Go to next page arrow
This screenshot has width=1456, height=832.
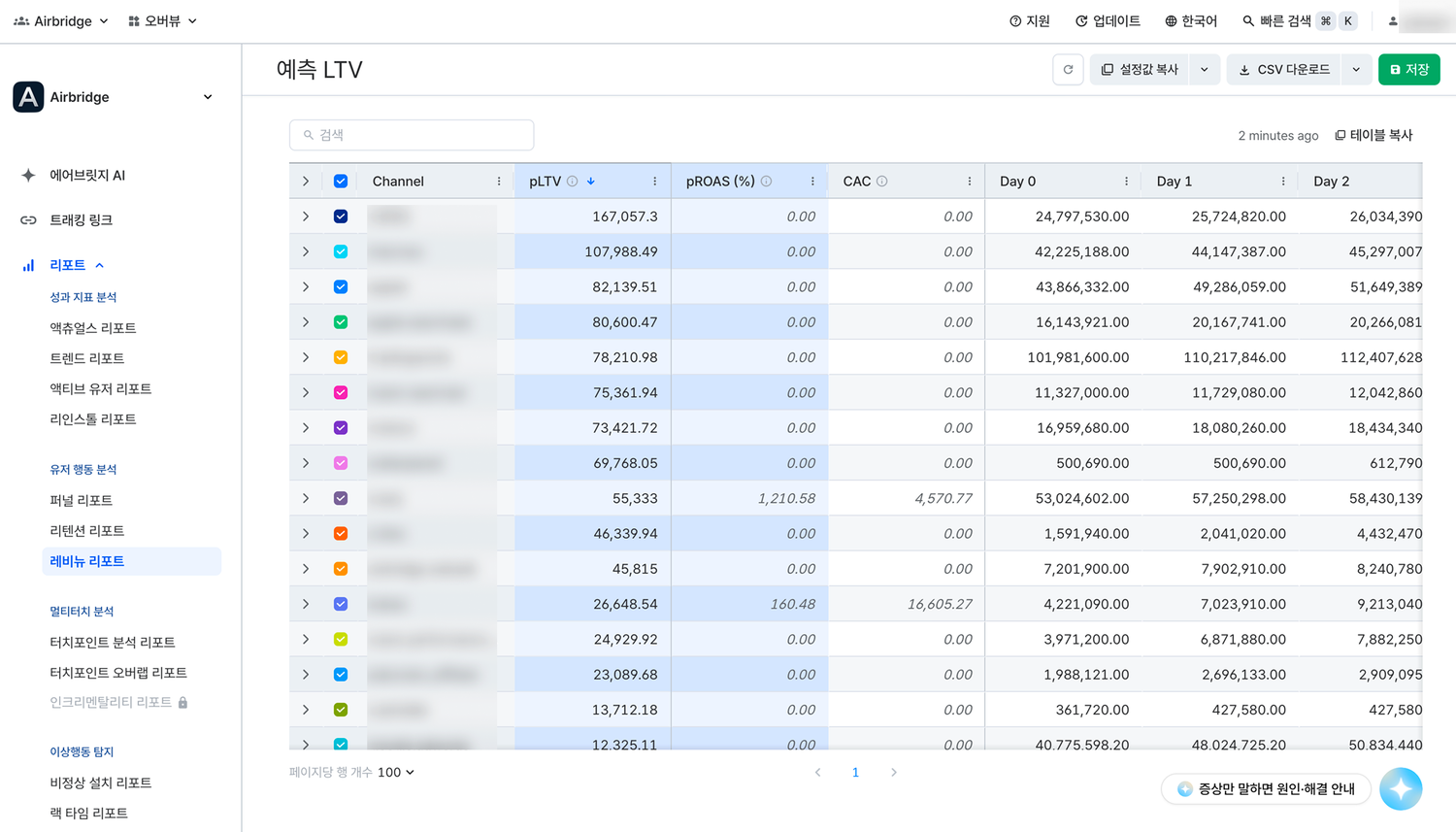point(894,773)
